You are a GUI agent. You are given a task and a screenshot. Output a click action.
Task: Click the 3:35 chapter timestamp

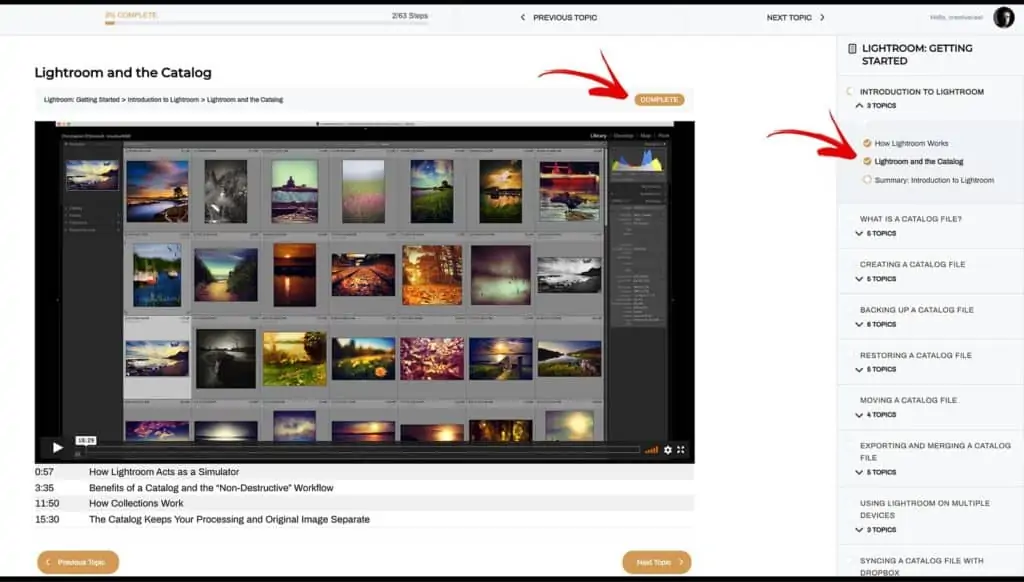44,488
